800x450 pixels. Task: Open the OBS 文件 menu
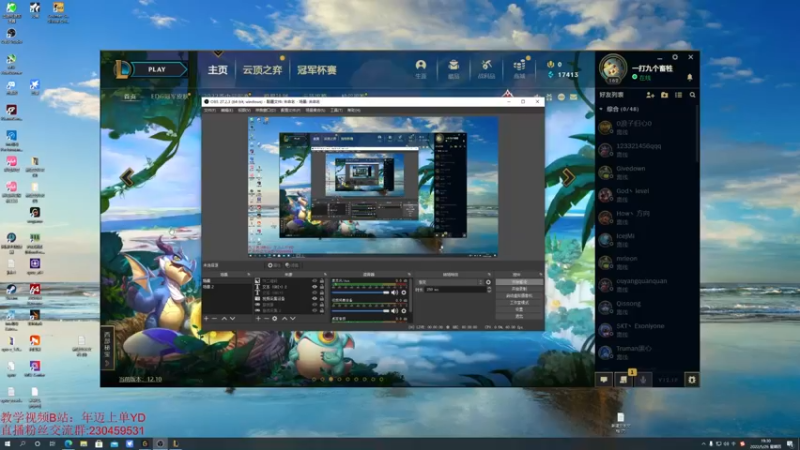pos(210,110)
